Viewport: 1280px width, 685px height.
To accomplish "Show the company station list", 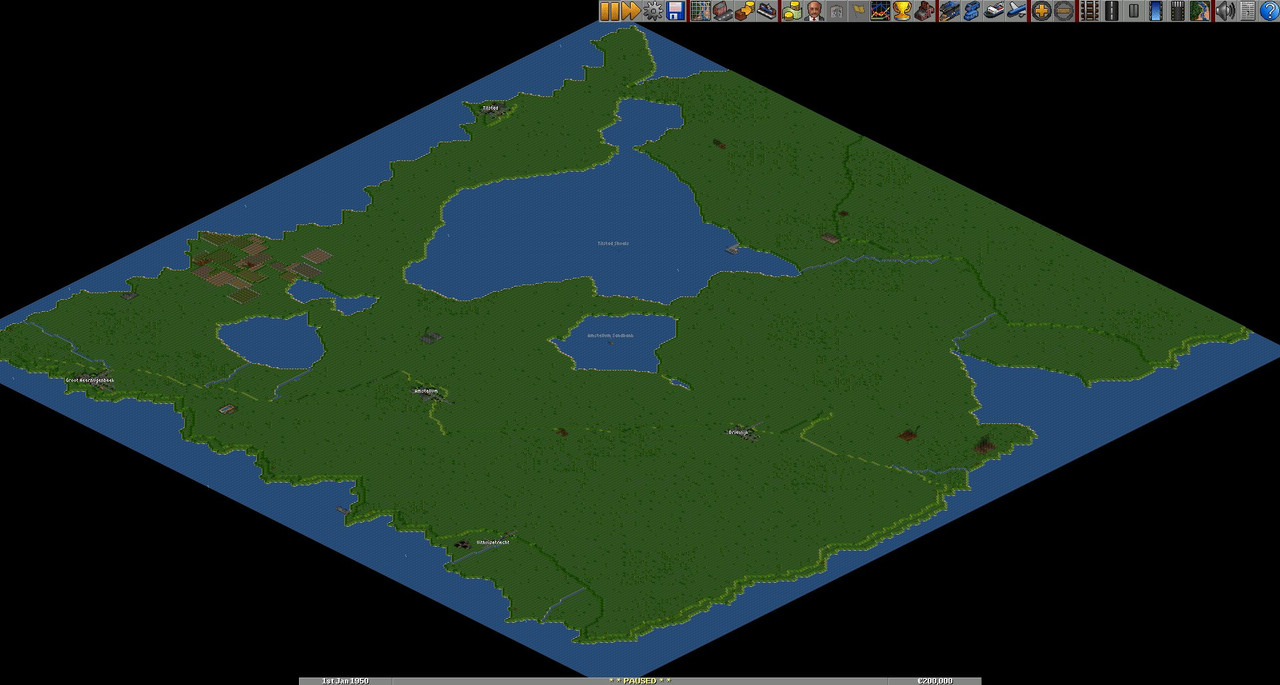I will [766, 11].
